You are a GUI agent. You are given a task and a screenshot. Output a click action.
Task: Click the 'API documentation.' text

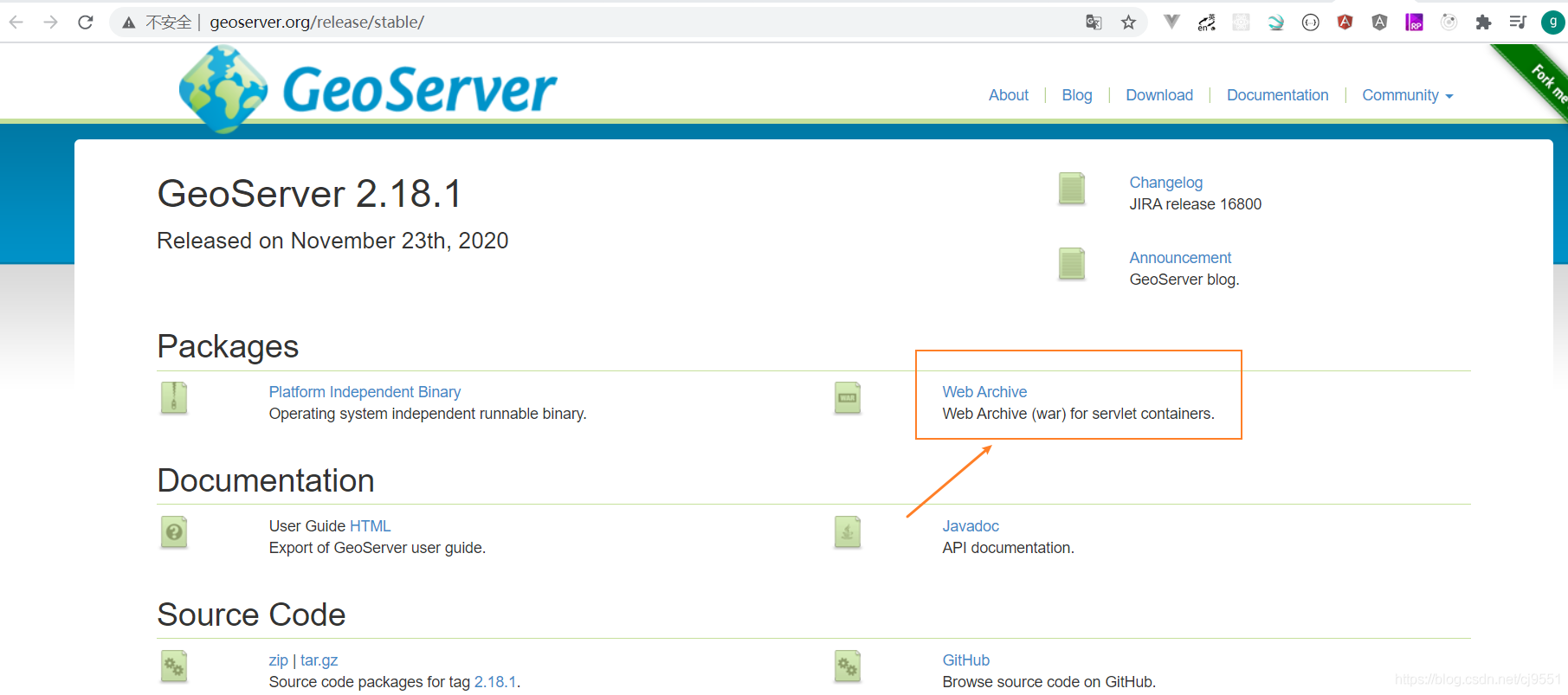(1008, 548)
